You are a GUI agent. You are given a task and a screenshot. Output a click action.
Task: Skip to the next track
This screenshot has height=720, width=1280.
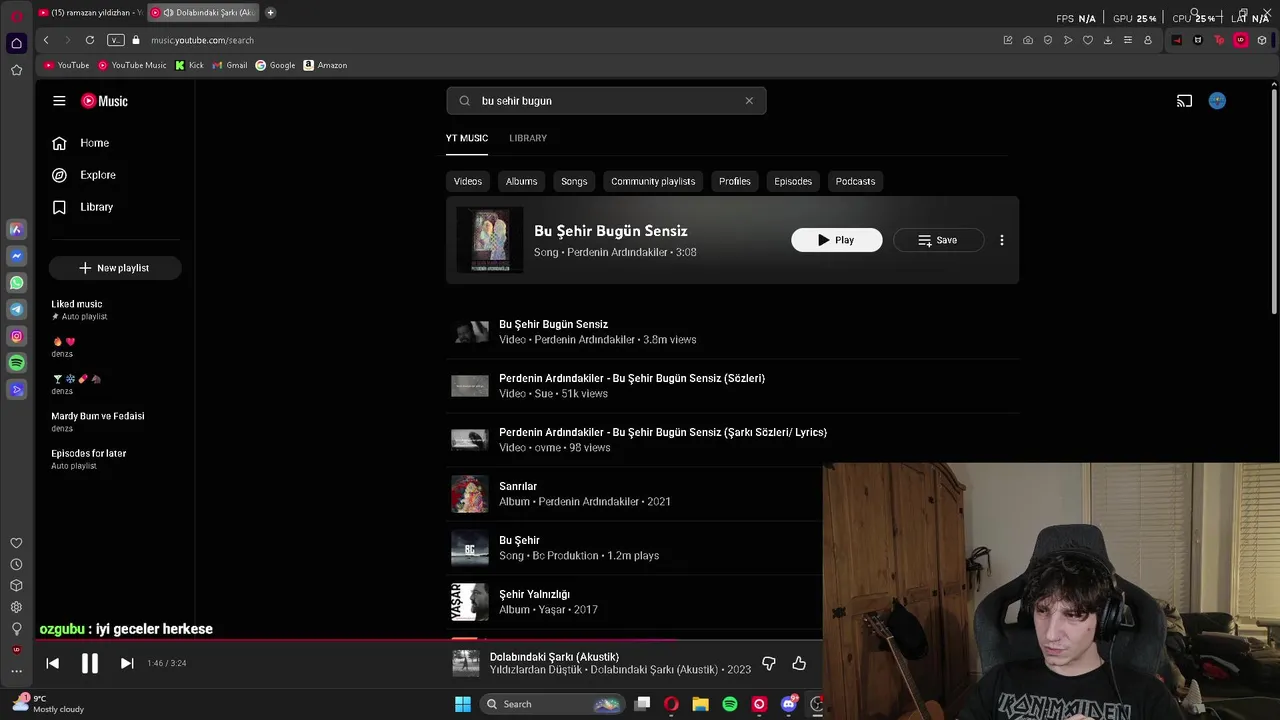click(x=127, y=663)
